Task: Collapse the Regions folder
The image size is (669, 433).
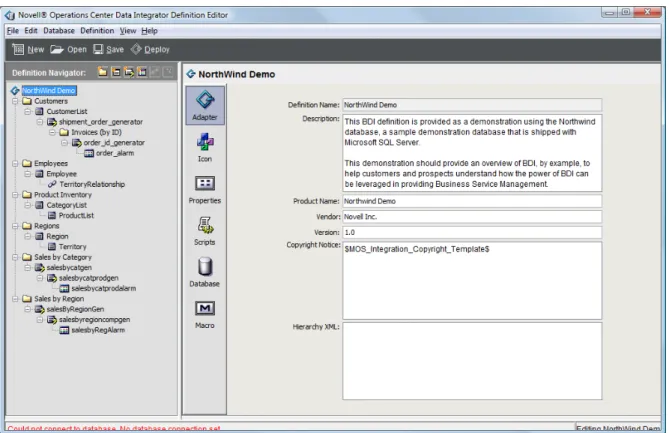Action: pyautogui.click(x=15, y=226)
